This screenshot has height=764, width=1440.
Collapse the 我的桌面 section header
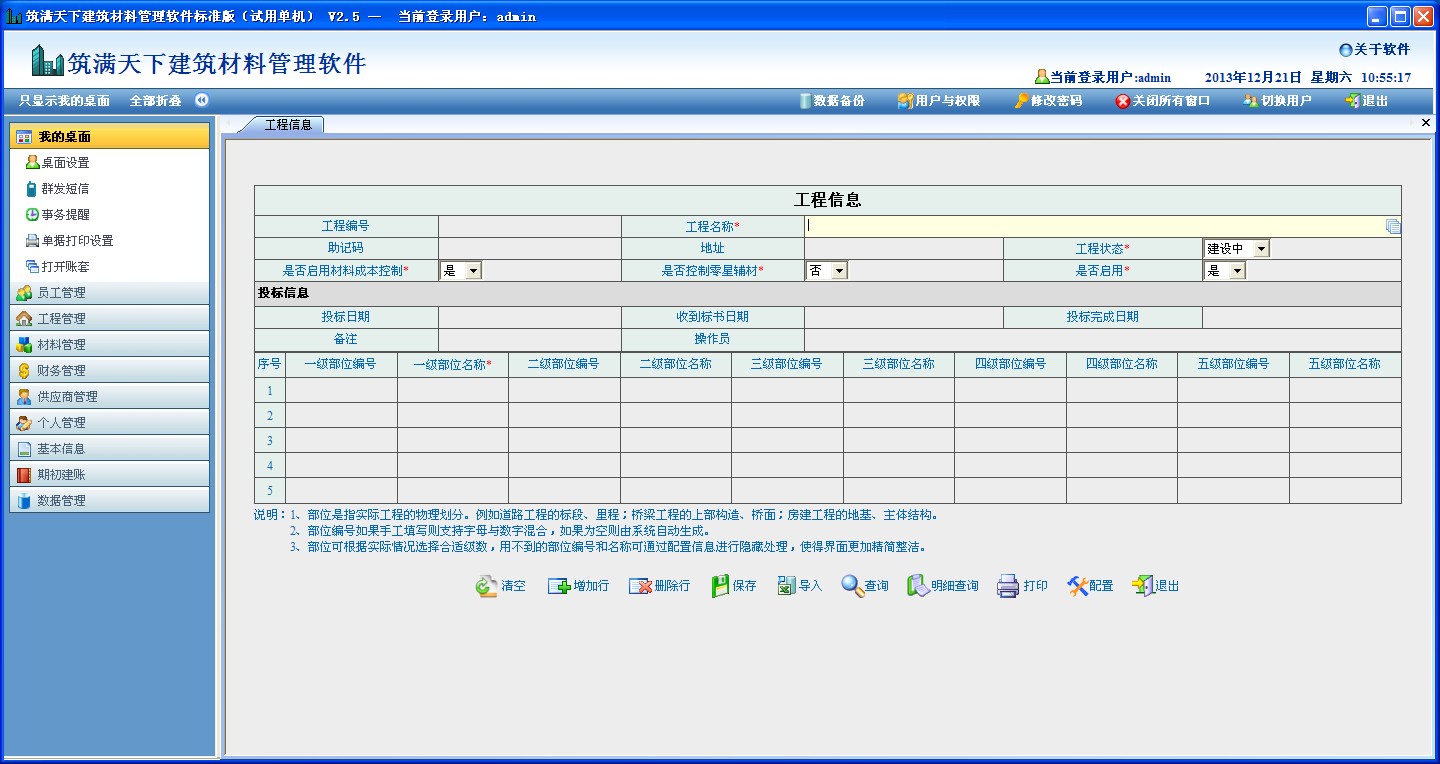coord(110,136)
